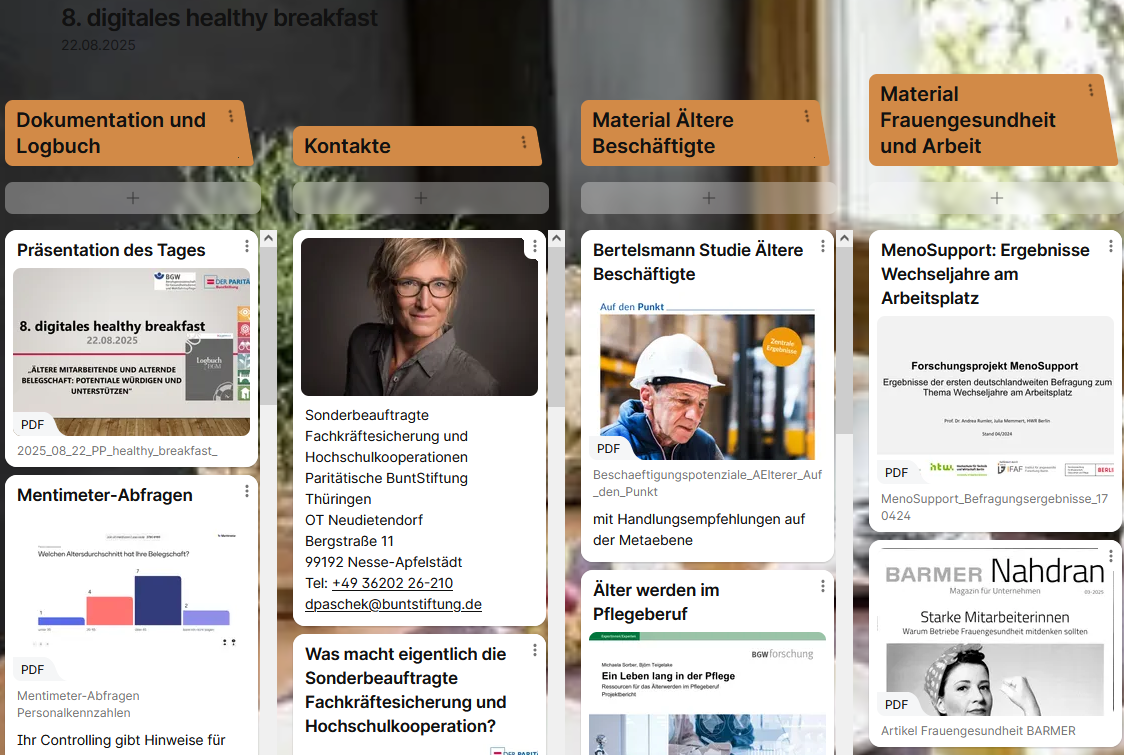Screen dimensions: 1124x755
Task: Open options on the contact photo card
Action: [x=535, y=246]
